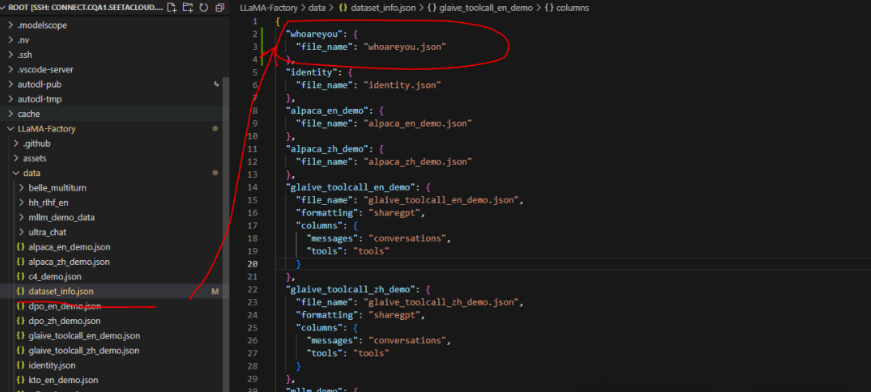Image resolution: width=871 pixels, height=392 pixels.
Task: Click "glaive_toolcall_zh_demo.json" string on line 23
Action: 442,302
